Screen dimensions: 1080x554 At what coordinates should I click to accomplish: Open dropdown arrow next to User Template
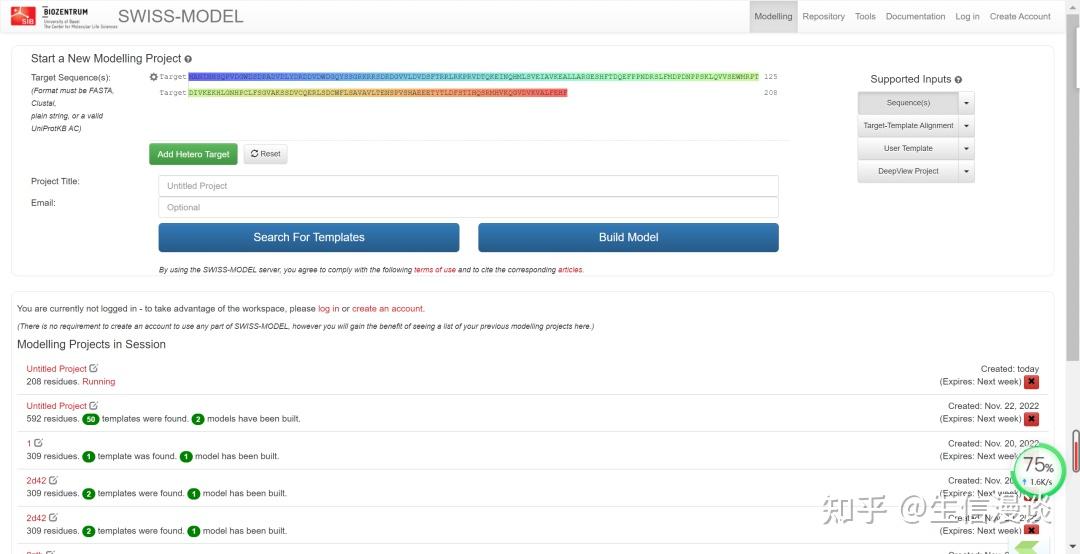coord(966,148)
